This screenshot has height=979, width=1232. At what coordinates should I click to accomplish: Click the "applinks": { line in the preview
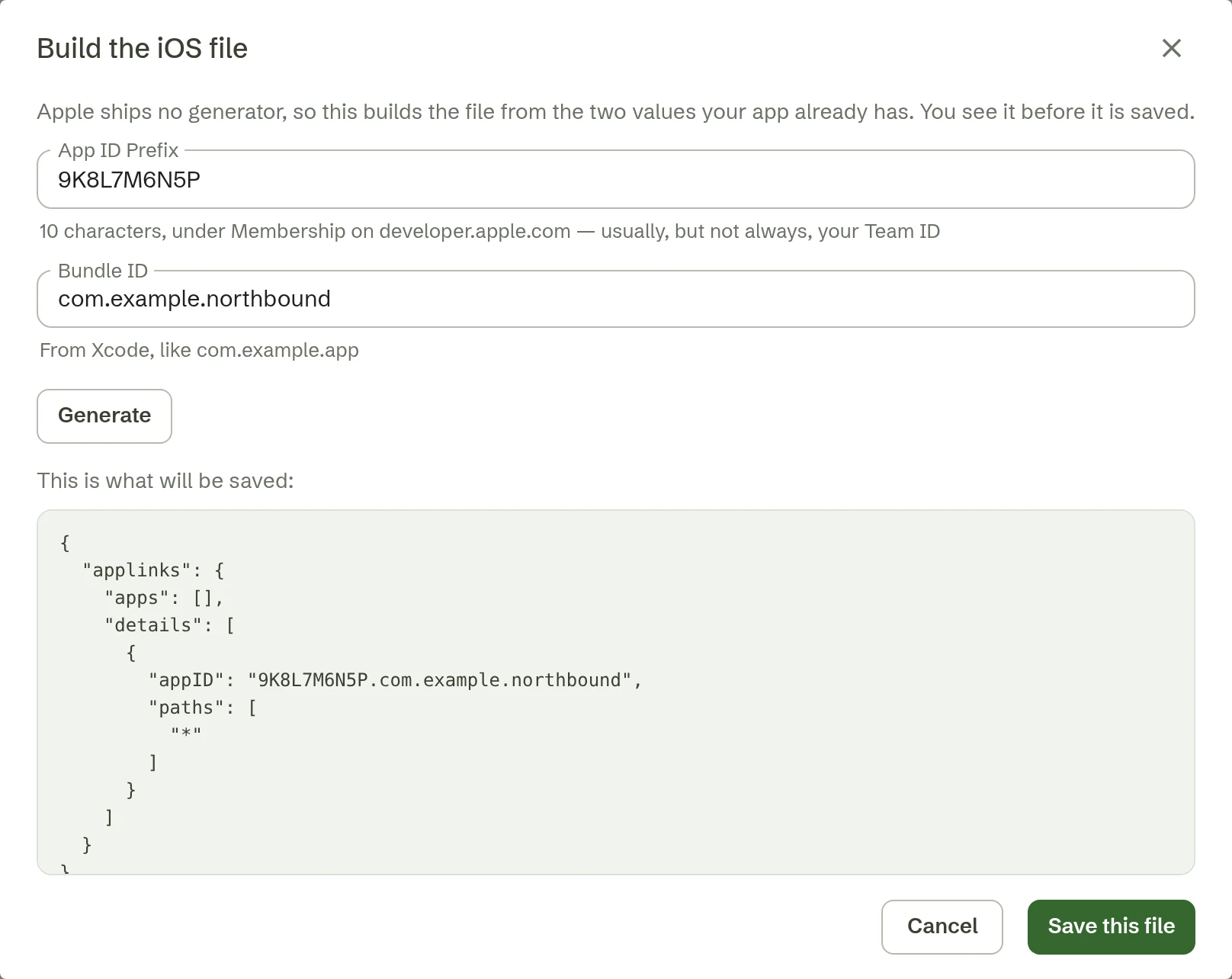[153, 570]
